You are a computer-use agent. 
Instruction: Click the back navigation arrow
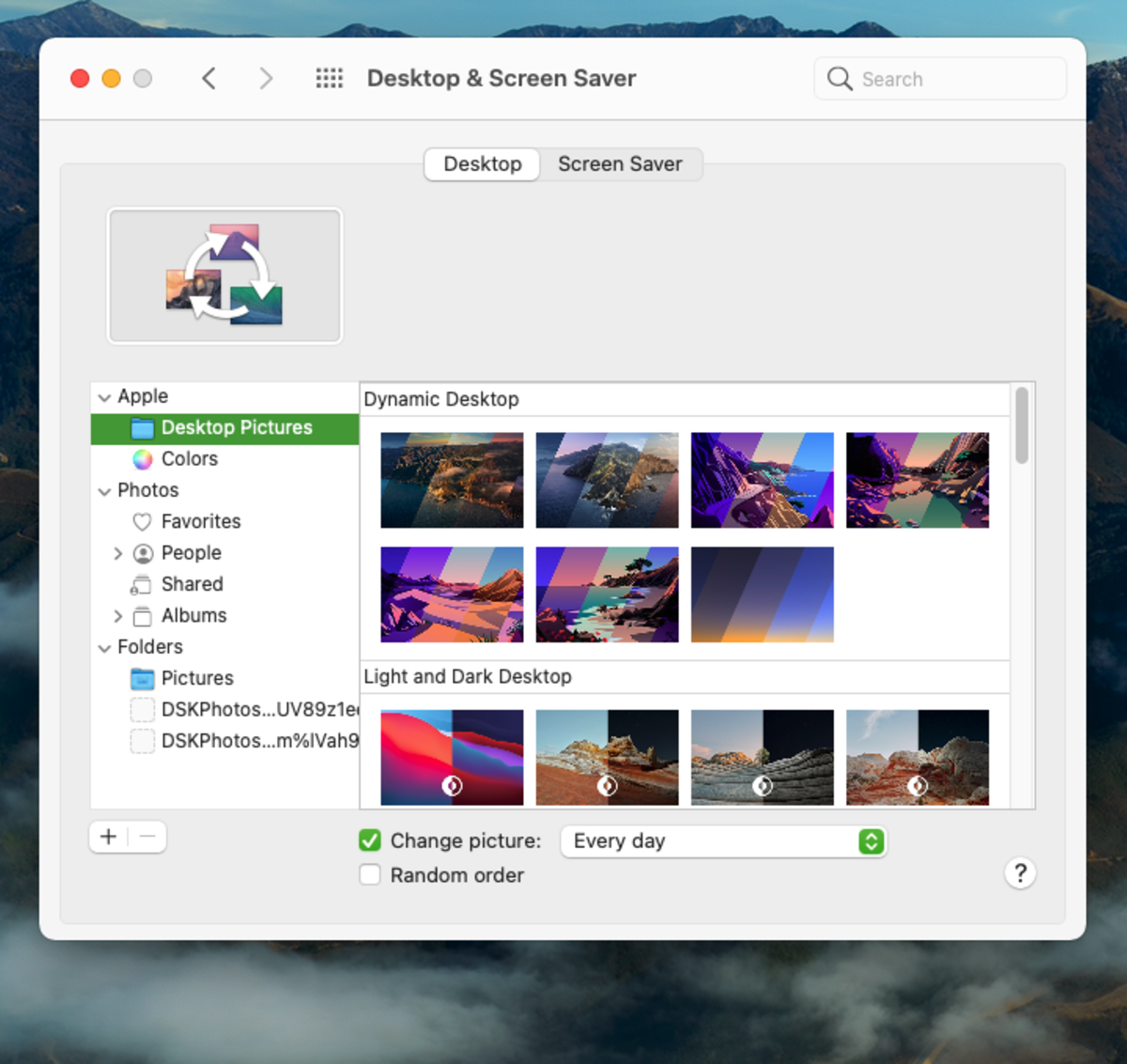[x=208, y=78]
